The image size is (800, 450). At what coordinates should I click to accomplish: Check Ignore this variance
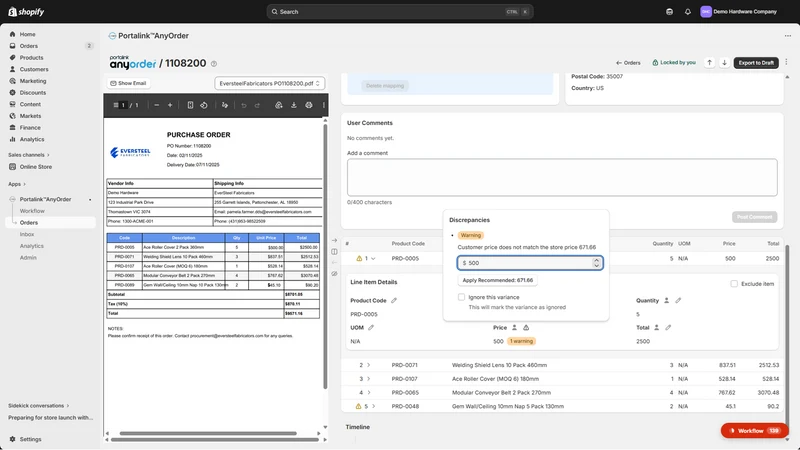click(461, 297)
